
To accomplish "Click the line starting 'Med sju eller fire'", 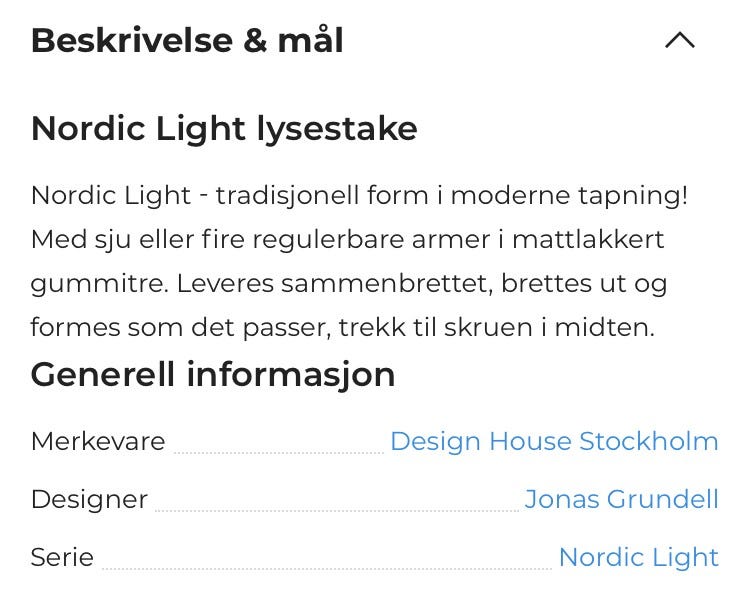I will pyautogui.click(x=347, y=240).
